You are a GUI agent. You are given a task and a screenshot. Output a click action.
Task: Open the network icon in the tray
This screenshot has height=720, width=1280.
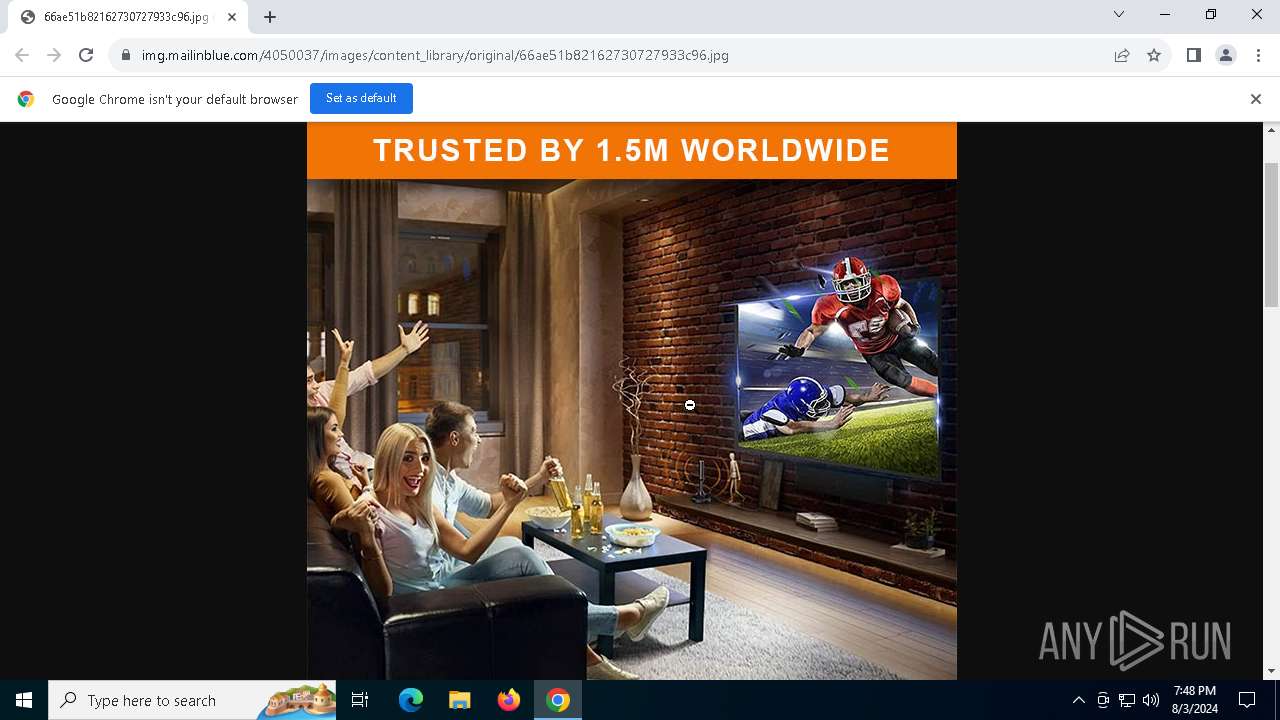click(1127, 700)
